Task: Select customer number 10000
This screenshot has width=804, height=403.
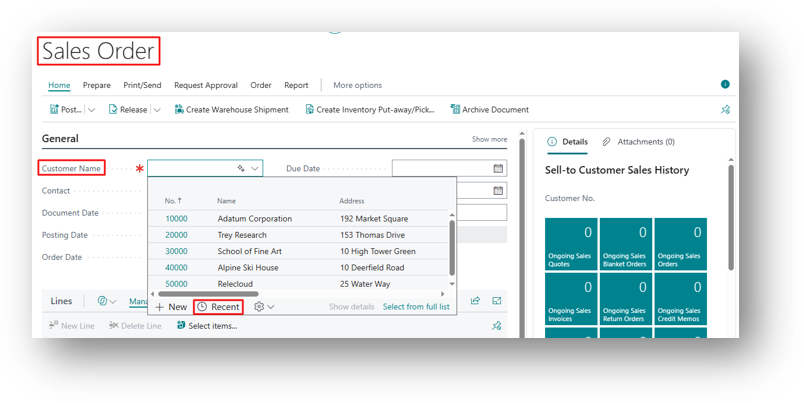Action: coord(176,218)
